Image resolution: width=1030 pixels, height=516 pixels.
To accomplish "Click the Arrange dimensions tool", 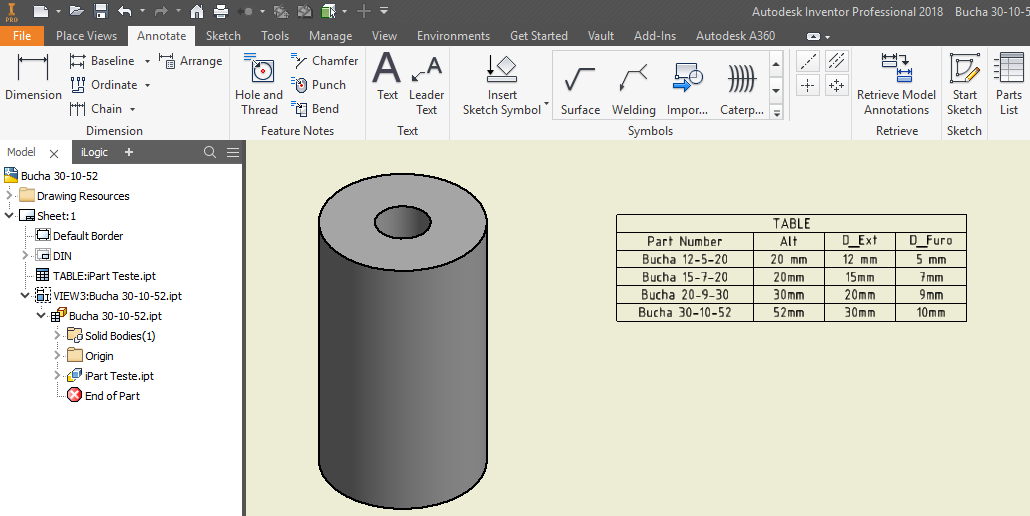I will (x=190, y=61).
